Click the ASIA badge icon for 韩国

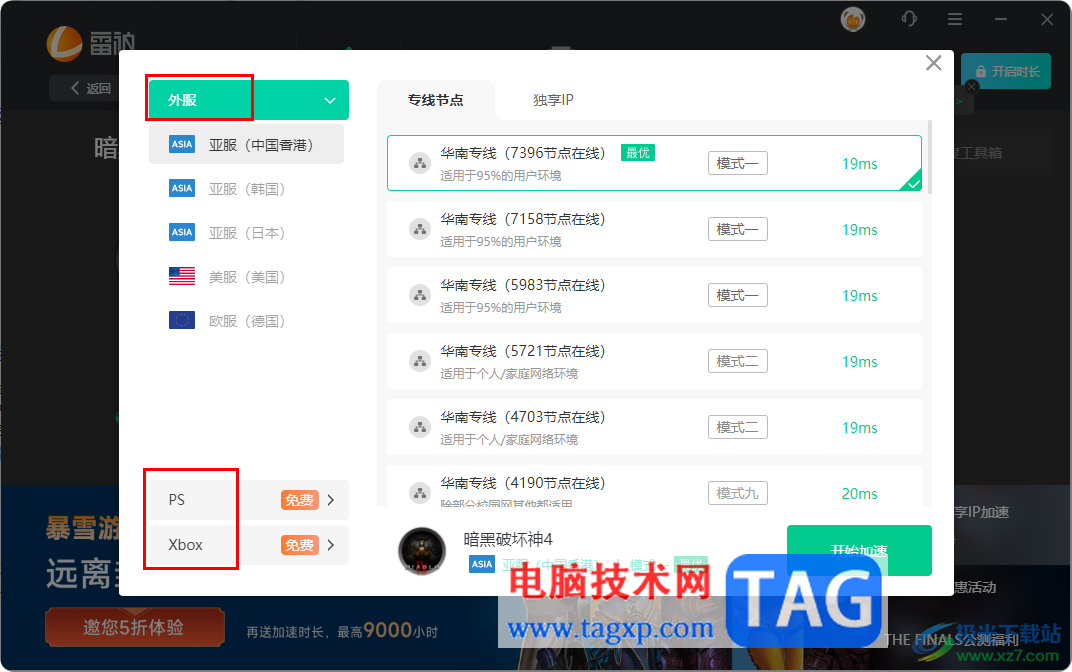pos(182,188)
